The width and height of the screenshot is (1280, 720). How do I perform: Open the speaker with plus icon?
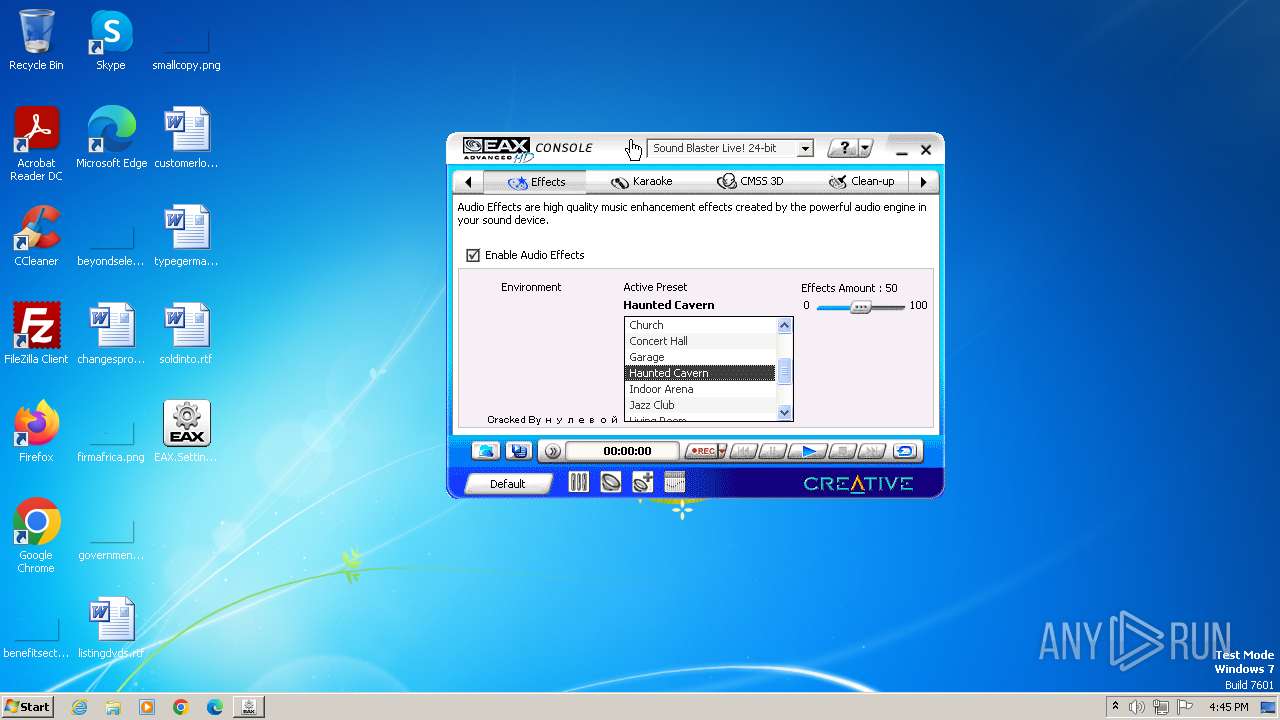click(642, 482)
